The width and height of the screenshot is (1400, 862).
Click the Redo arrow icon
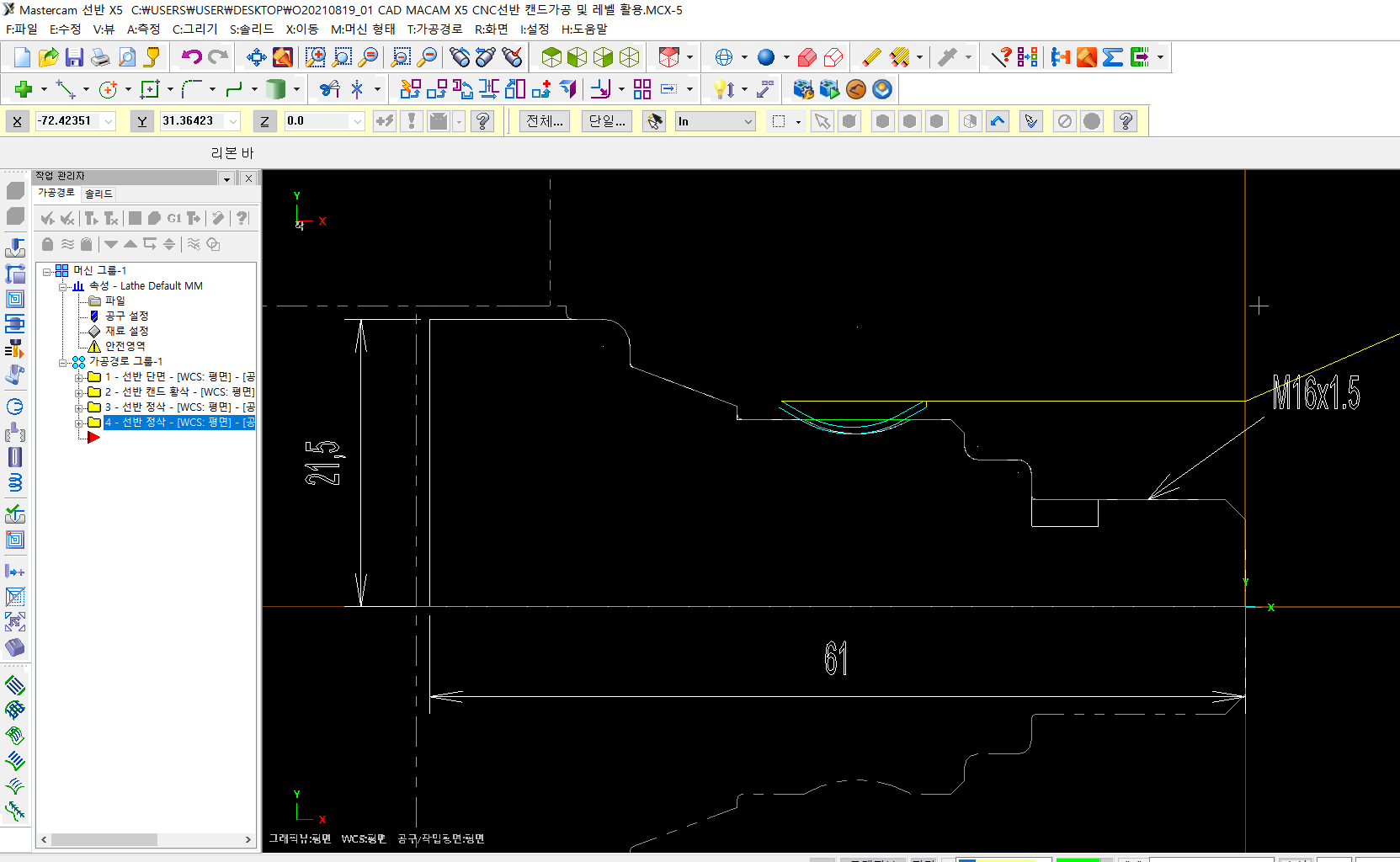pos(218,57)
